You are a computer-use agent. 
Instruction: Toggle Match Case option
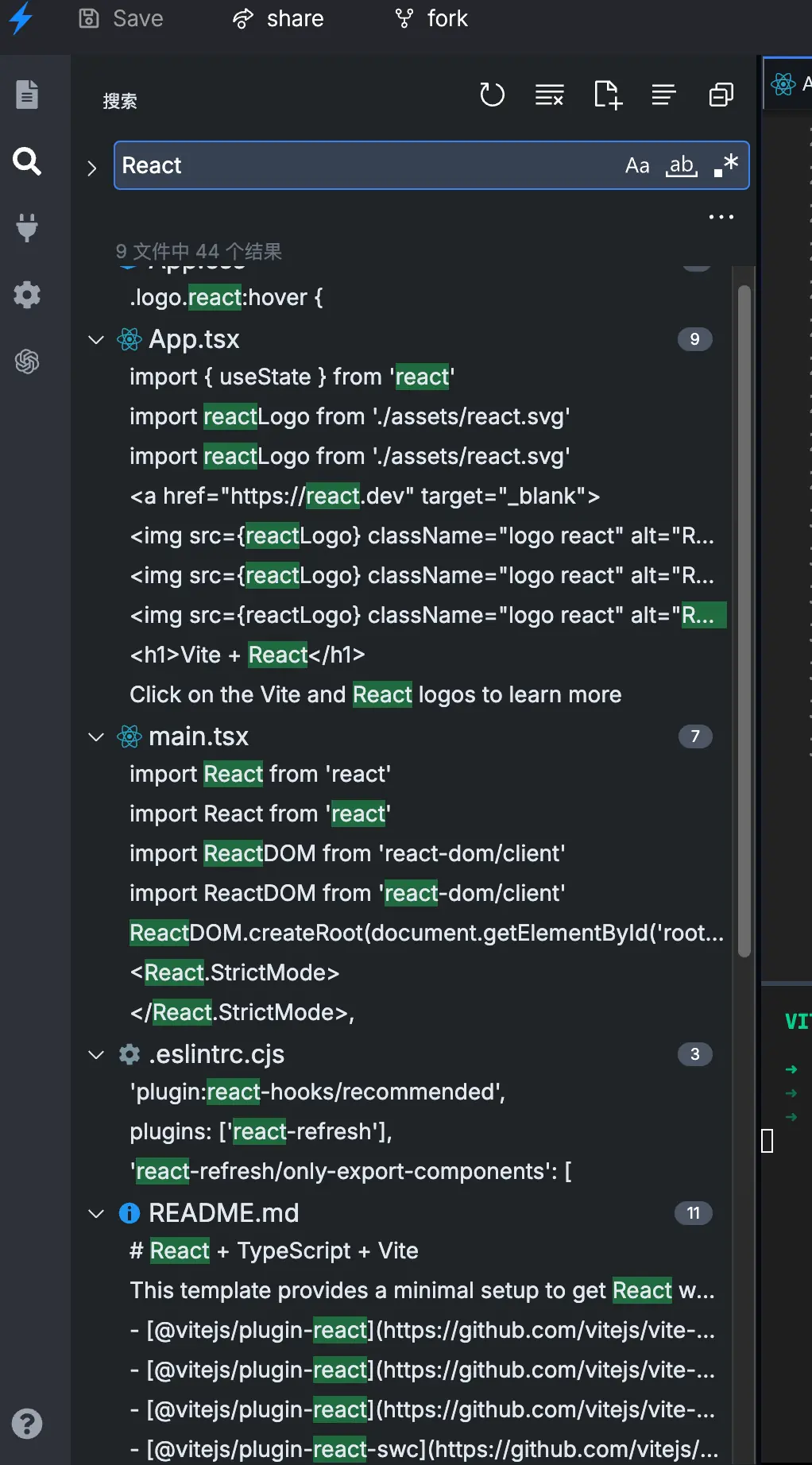point(637,165)
